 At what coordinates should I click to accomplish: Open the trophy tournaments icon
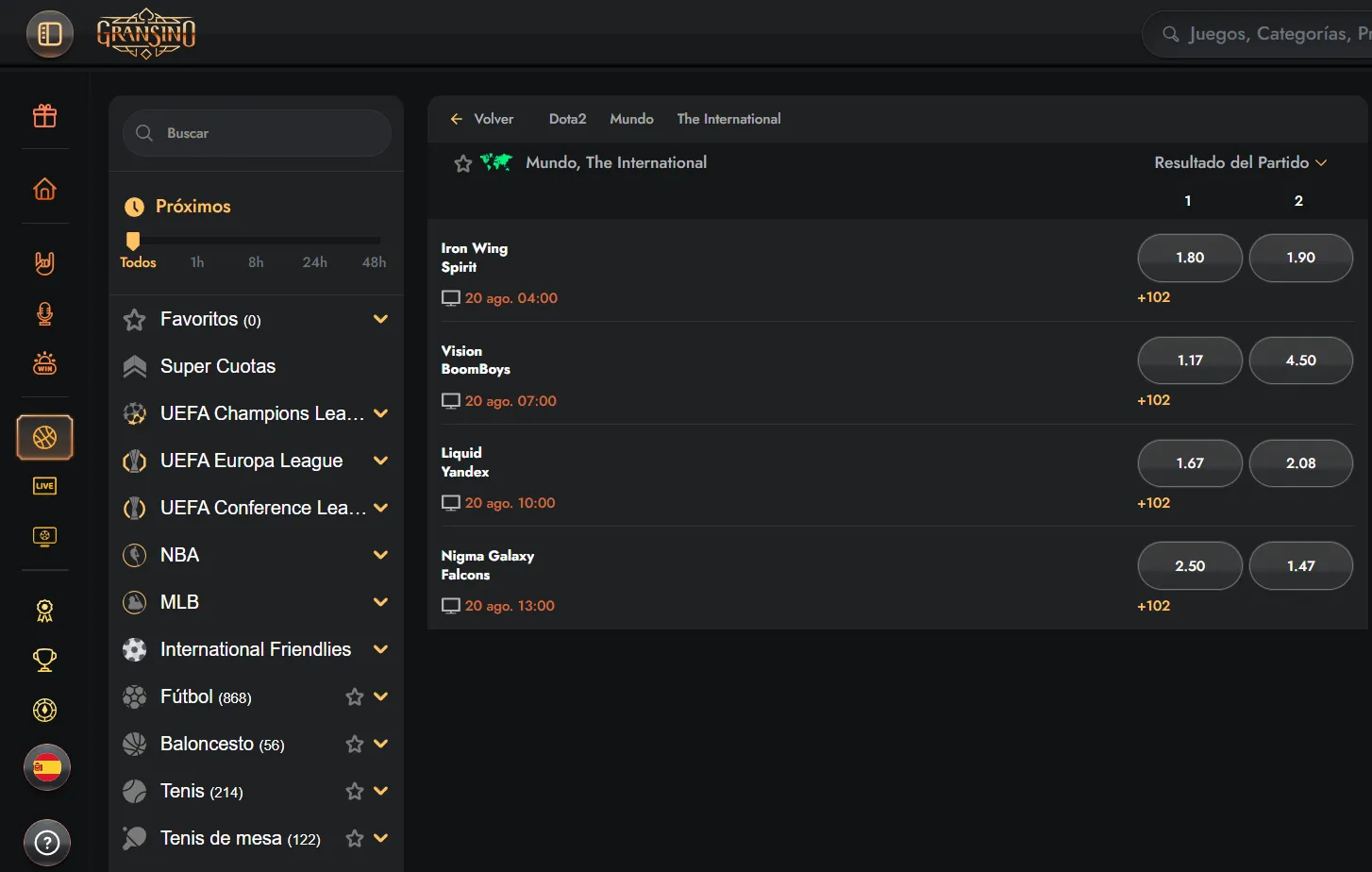point(44,661)
